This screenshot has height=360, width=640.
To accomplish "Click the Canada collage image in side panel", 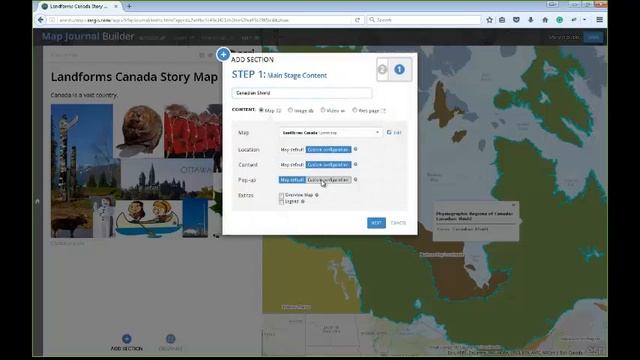I will pos(136,171).
